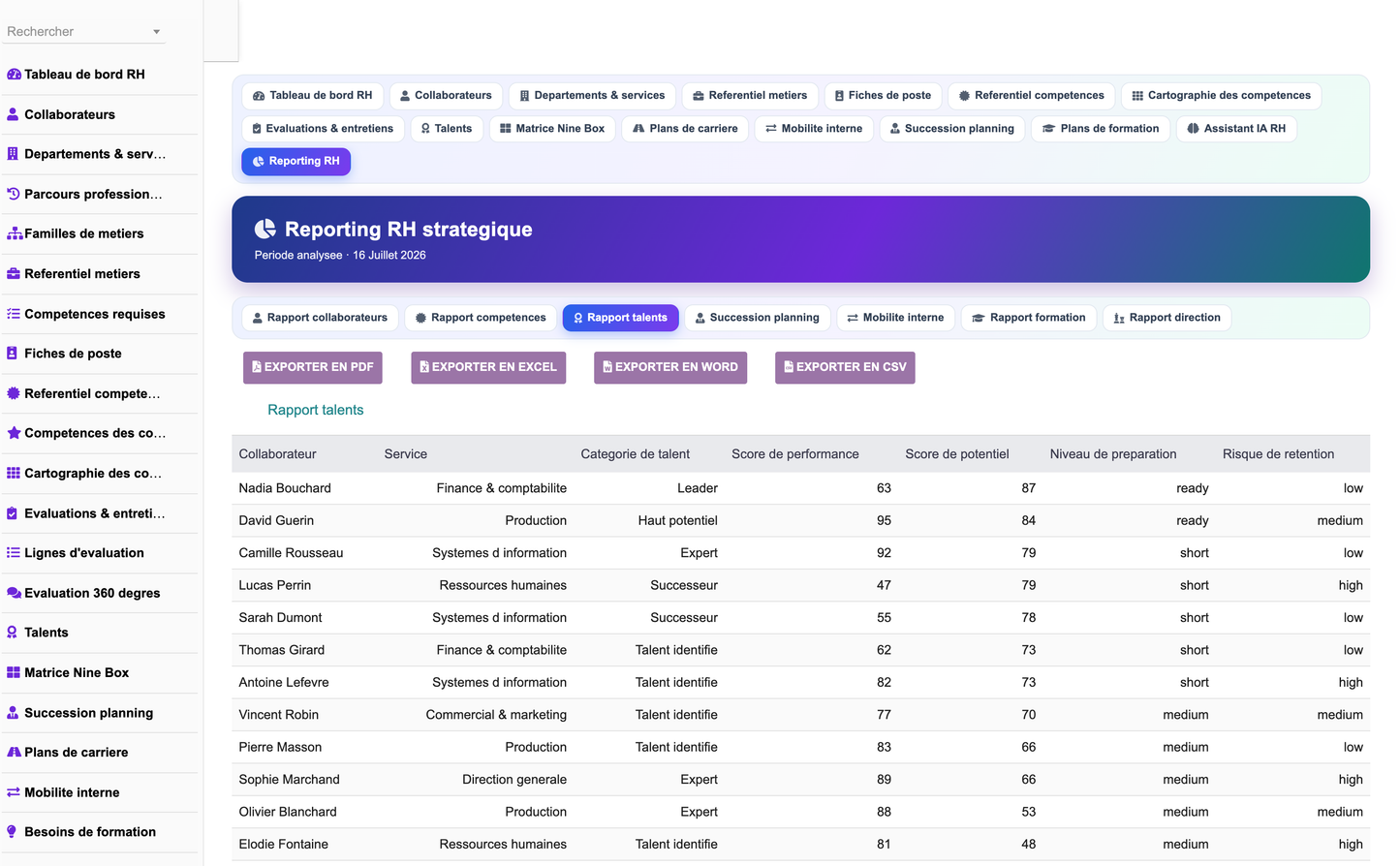
Task: Switch to Mobilite interne report tab
Action: coord(895,318)
